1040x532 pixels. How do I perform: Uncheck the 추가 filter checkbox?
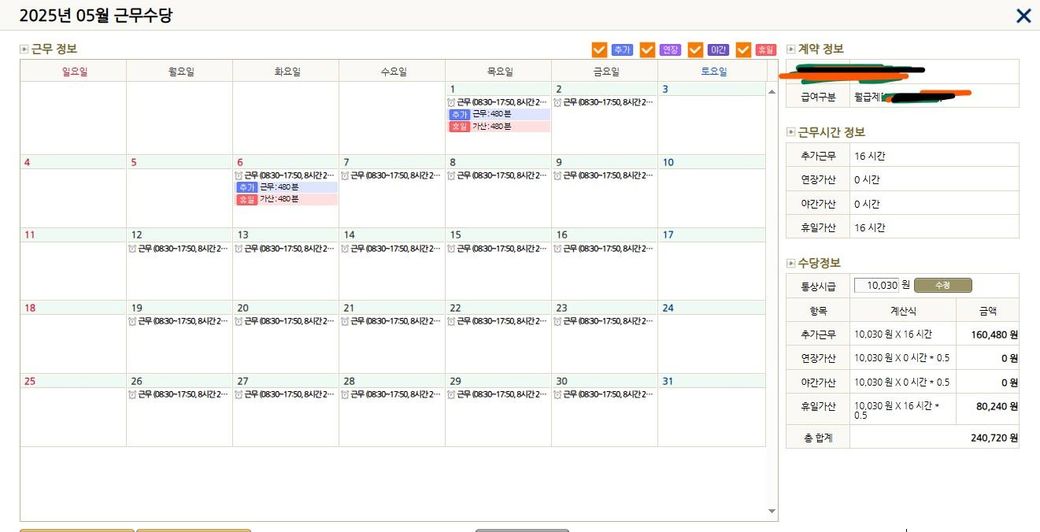point(599,49)
